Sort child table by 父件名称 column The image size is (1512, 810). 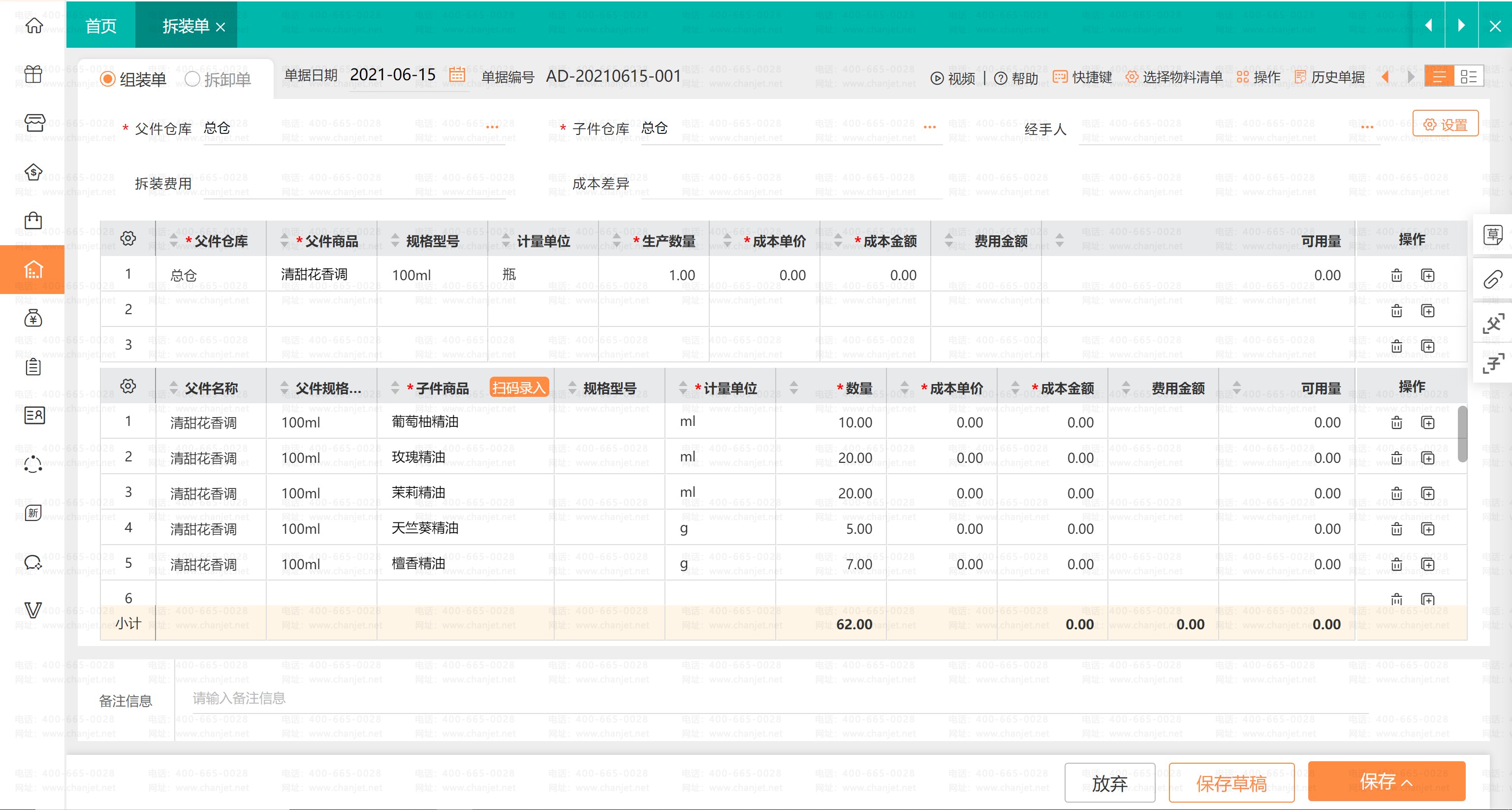(x=173, y=388)
